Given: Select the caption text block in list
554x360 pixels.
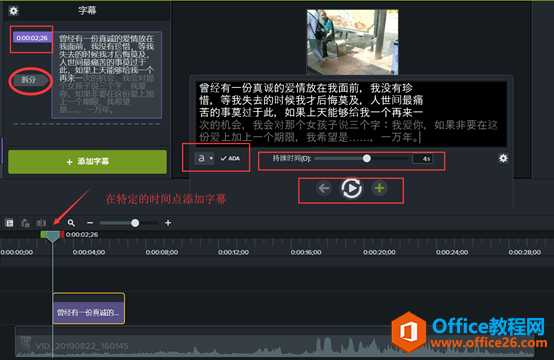Looking at the screenshot, I should coord(107,75).
